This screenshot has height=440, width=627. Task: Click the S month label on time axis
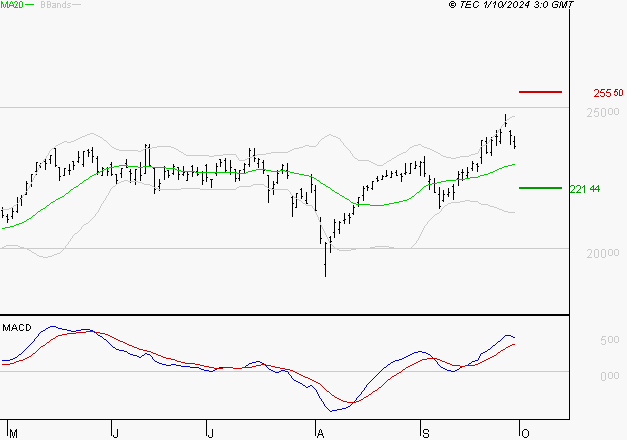[x=426, y=434]
